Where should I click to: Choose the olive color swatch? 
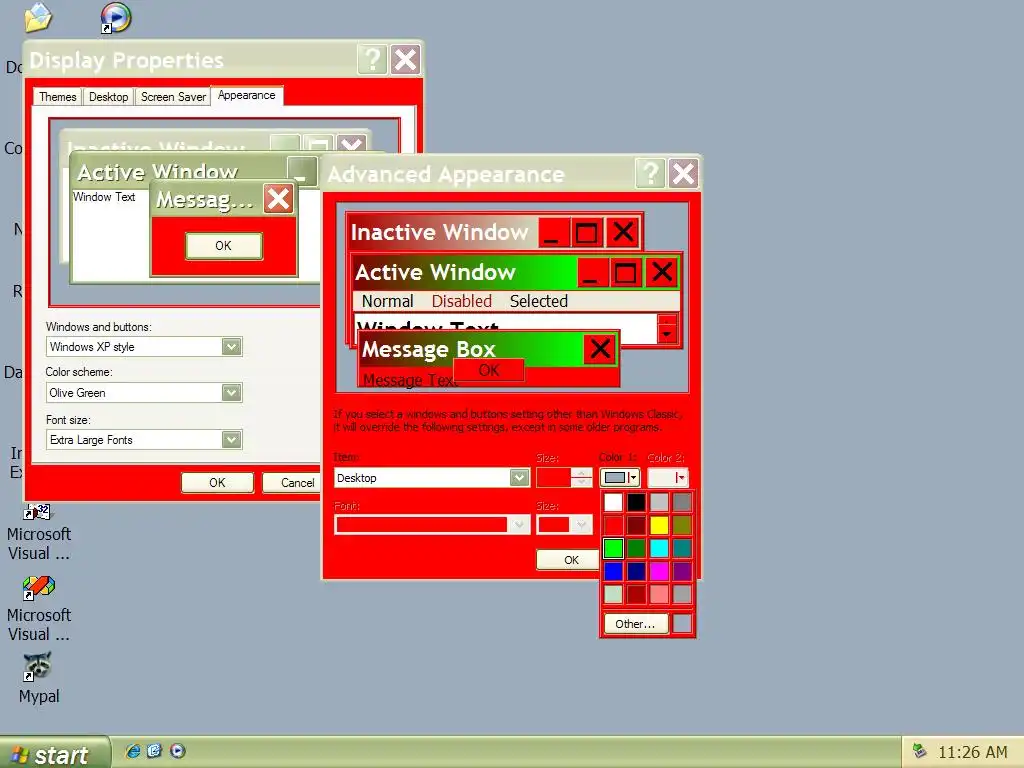tap(682, 525)
